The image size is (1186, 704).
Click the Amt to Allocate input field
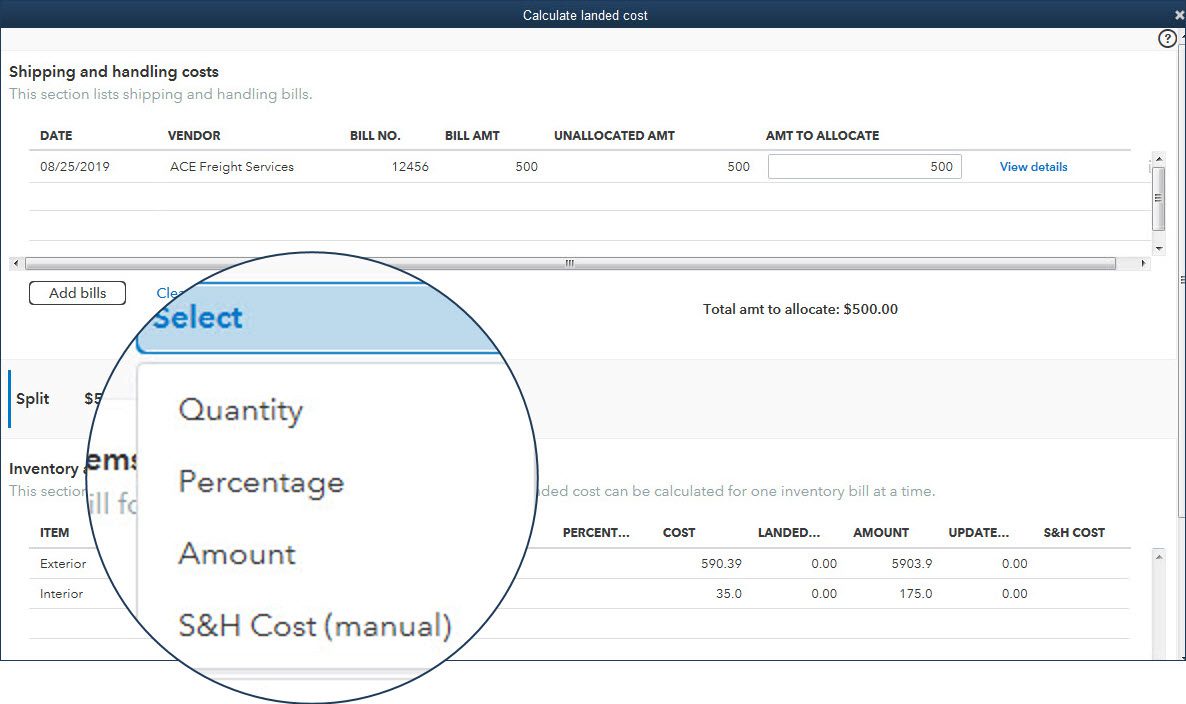[x=864, y=167]
